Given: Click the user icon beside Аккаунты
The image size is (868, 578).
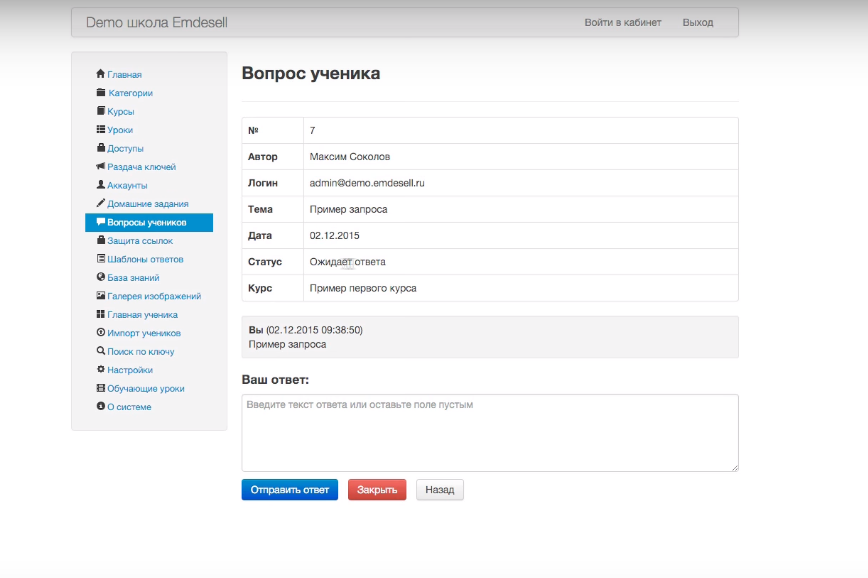Looking at the screenshot, I should coord(100,185).
